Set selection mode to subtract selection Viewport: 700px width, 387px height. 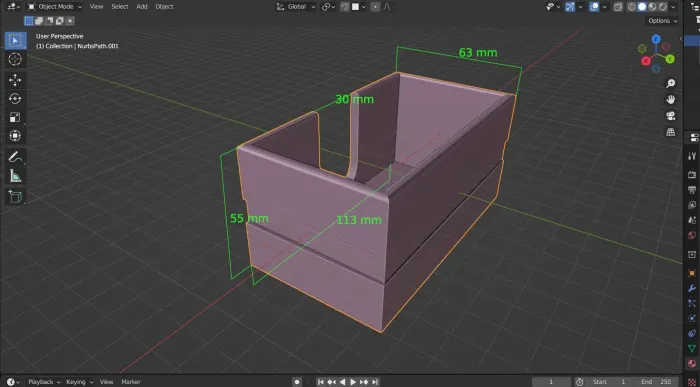[x=49, y=21]
